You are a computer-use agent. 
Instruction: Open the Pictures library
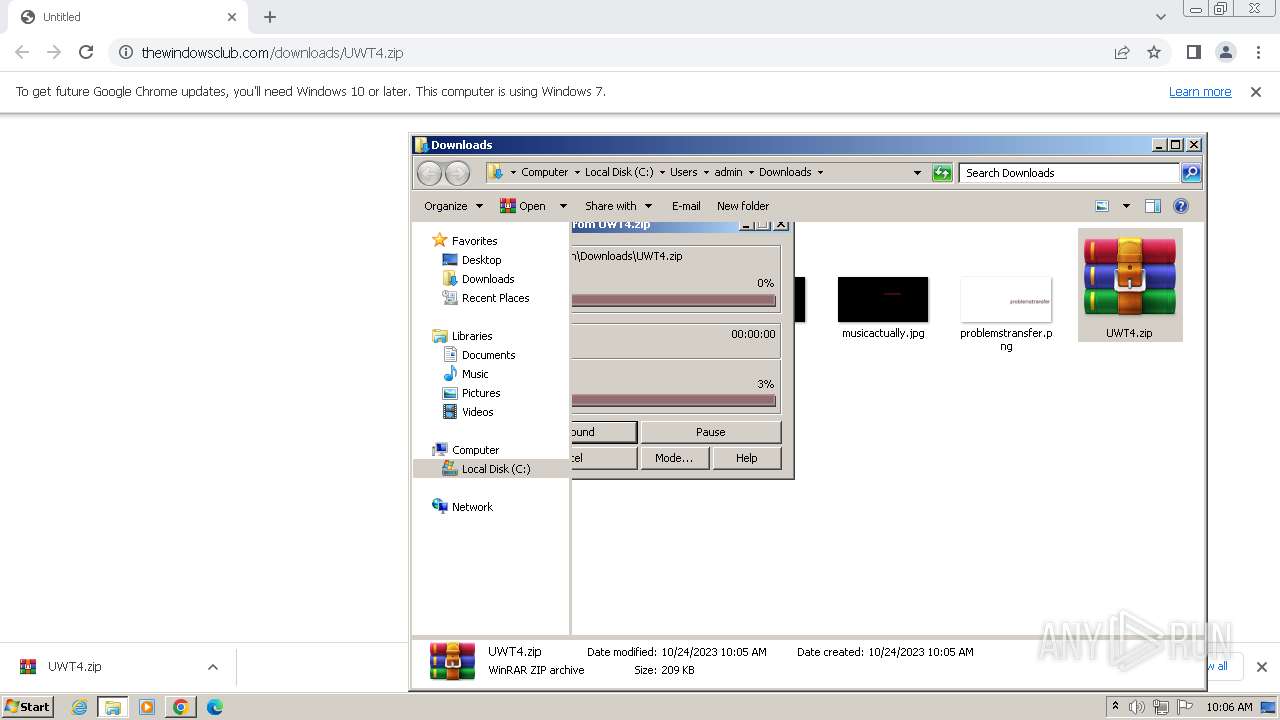click(x=481, y=393)
